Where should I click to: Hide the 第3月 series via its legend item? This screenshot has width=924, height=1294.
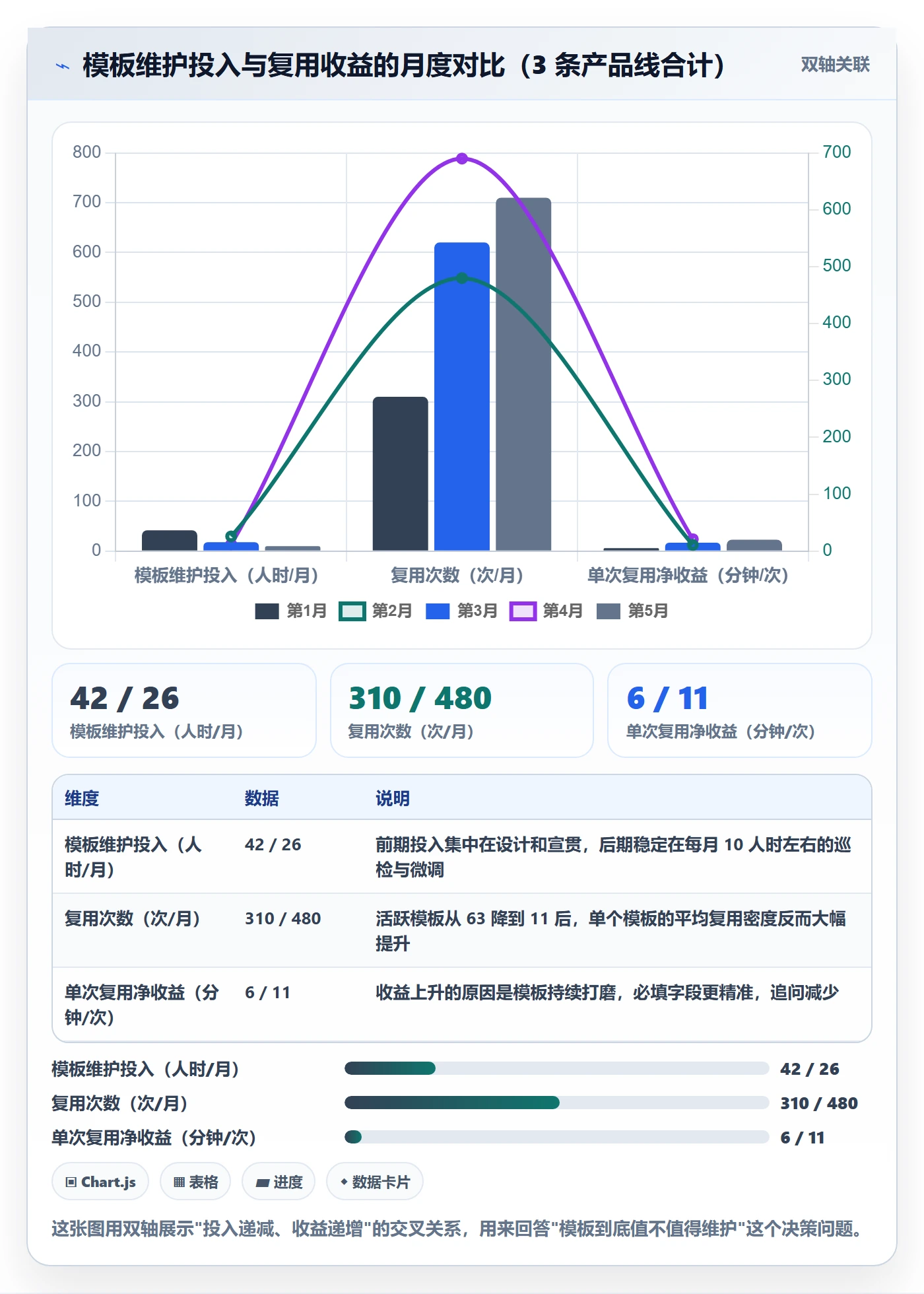tap(461, 611)
